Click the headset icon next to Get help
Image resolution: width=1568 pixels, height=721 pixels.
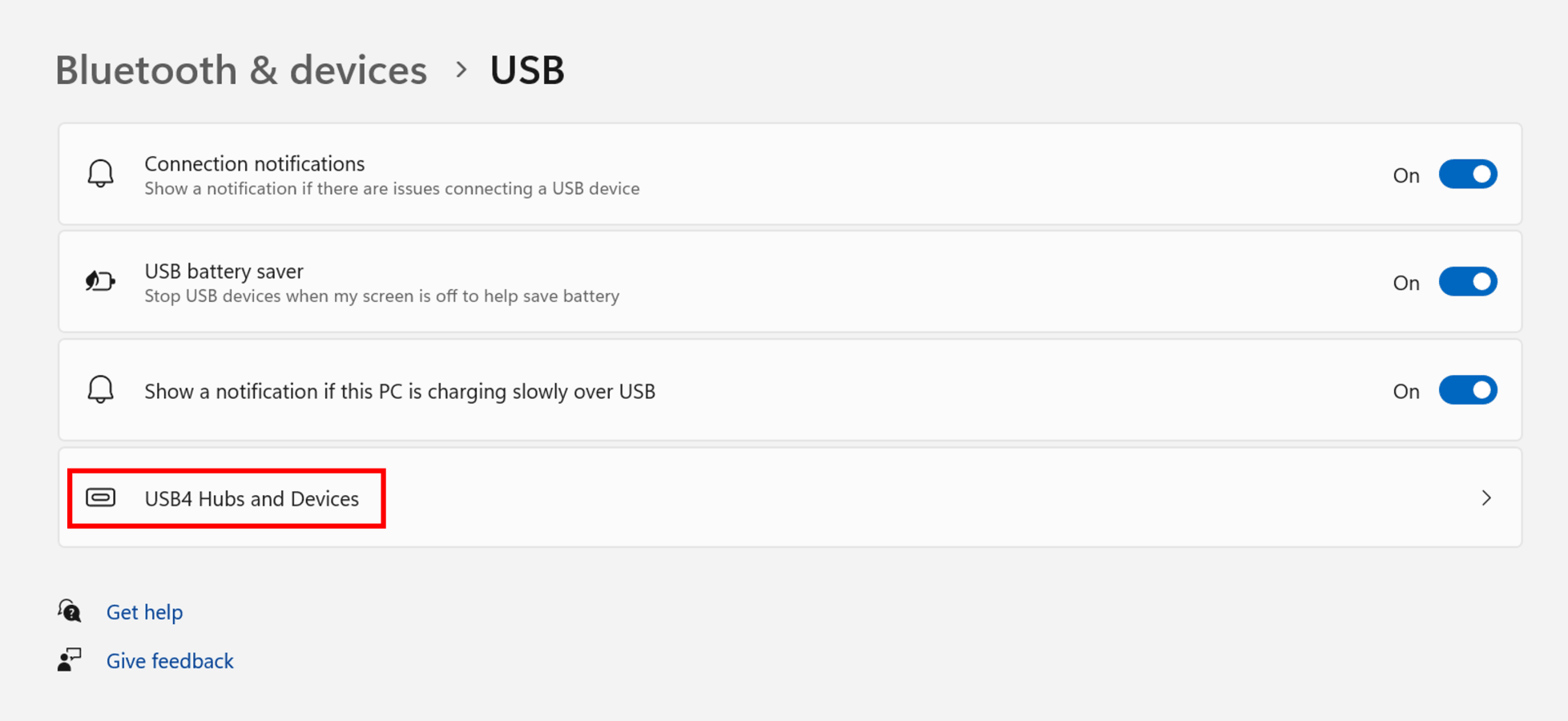(70, 611)
